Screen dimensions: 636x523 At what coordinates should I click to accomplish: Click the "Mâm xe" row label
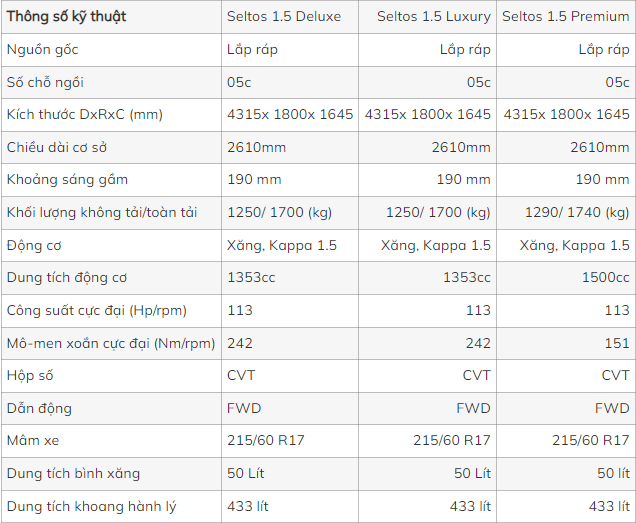[35, 441]
